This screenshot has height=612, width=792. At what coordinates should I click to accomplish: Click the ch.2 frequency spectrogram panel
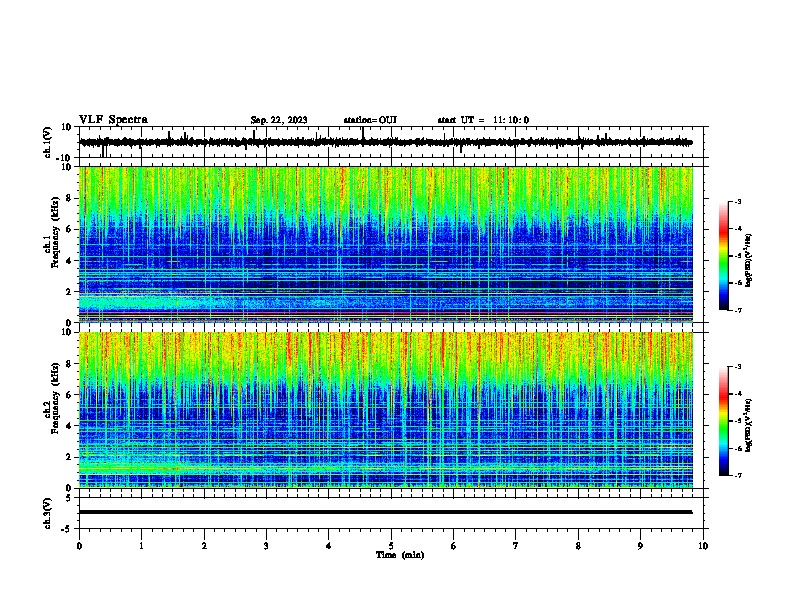386,410
